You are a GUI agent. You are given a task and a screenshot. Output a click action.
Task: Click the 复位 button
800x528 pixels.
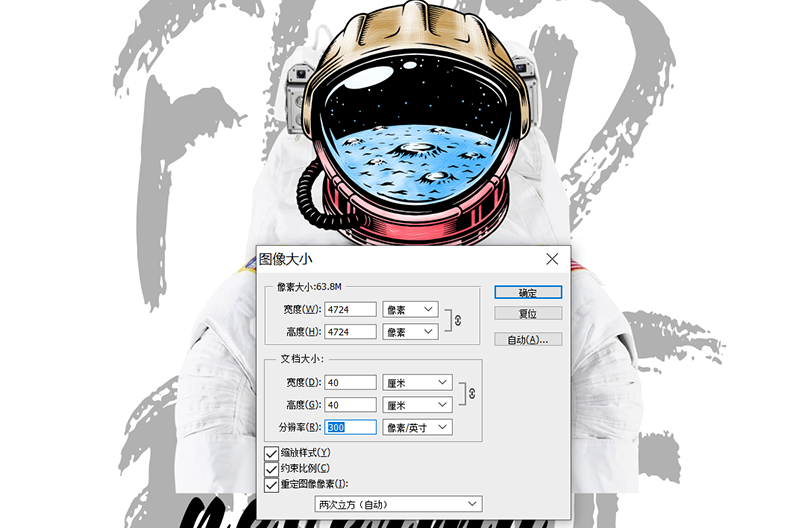coord(528,313)
